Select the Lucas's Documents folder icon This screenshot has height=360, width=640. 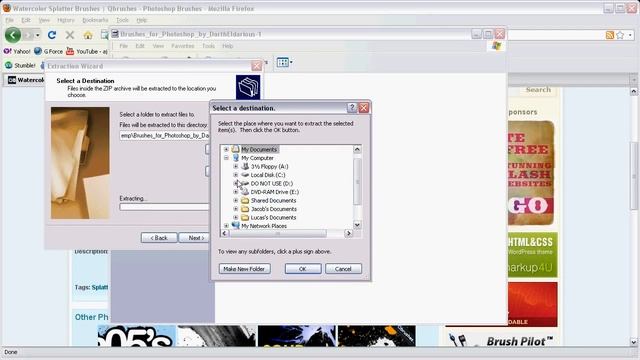245,218
